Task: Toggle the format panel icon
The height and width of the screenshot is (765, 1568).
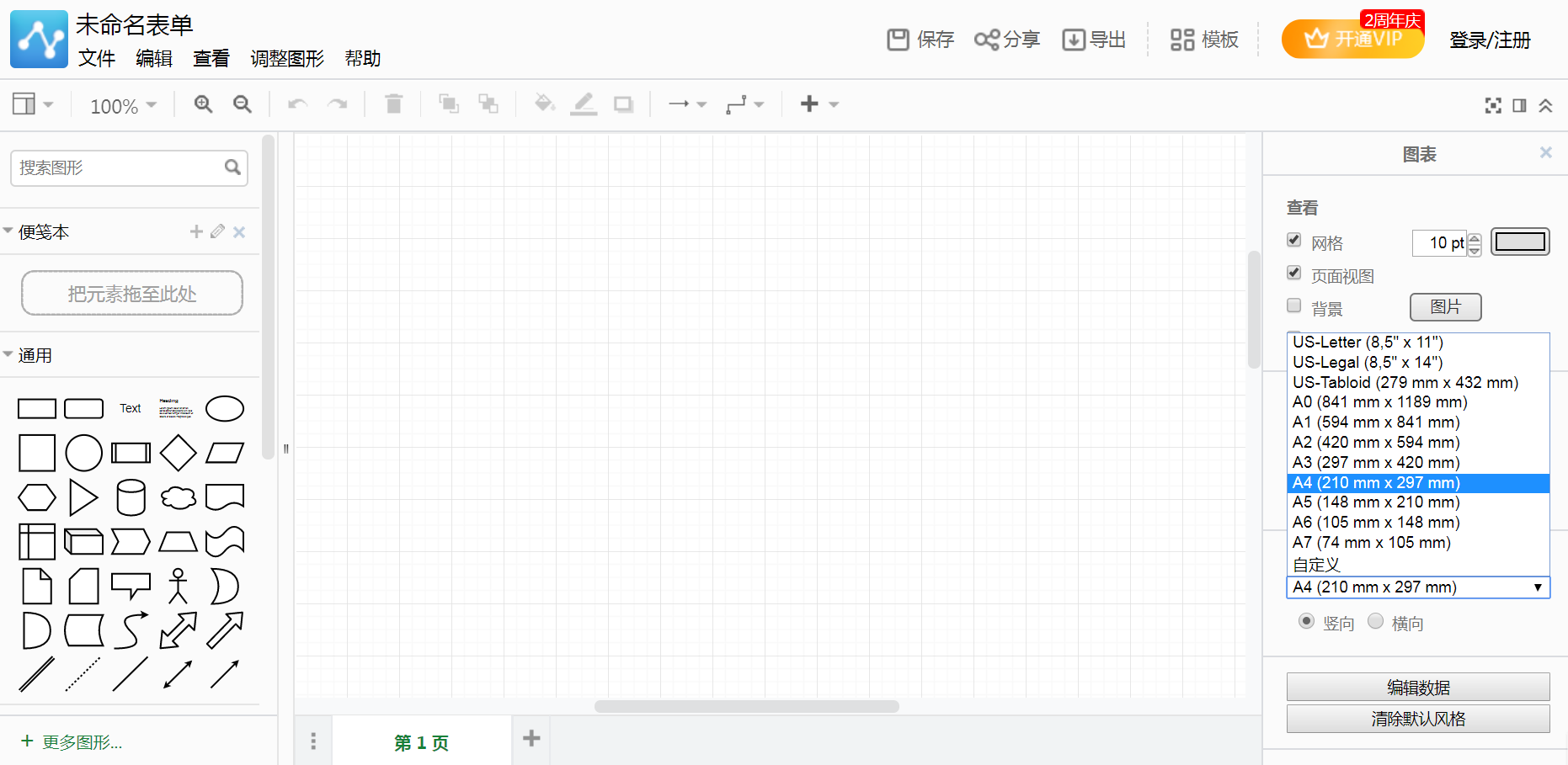Action: click(x=1519, y=105)
